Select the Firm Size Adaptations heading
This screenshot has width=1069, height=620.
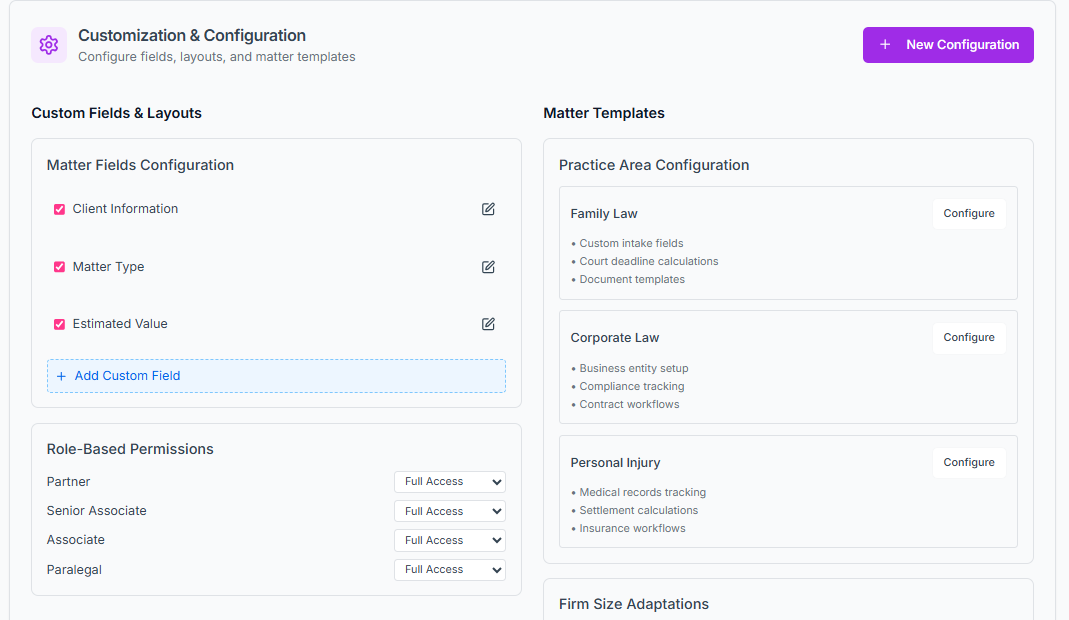(x=633, y=604)
